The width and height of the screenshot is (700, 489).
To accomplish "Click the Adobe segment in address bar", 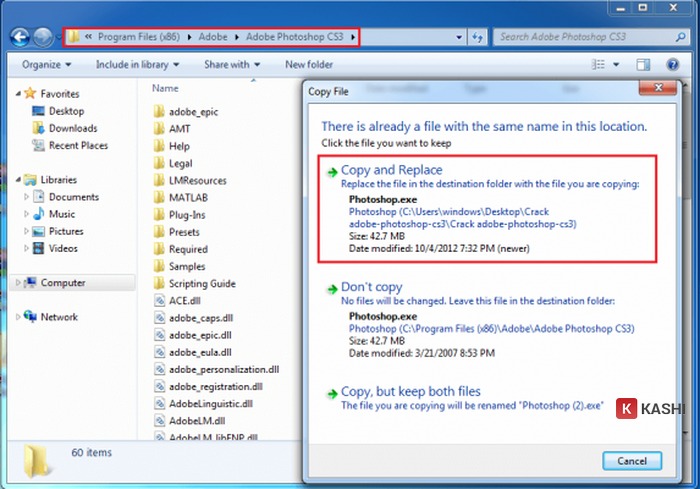I will tap(212, 37).
